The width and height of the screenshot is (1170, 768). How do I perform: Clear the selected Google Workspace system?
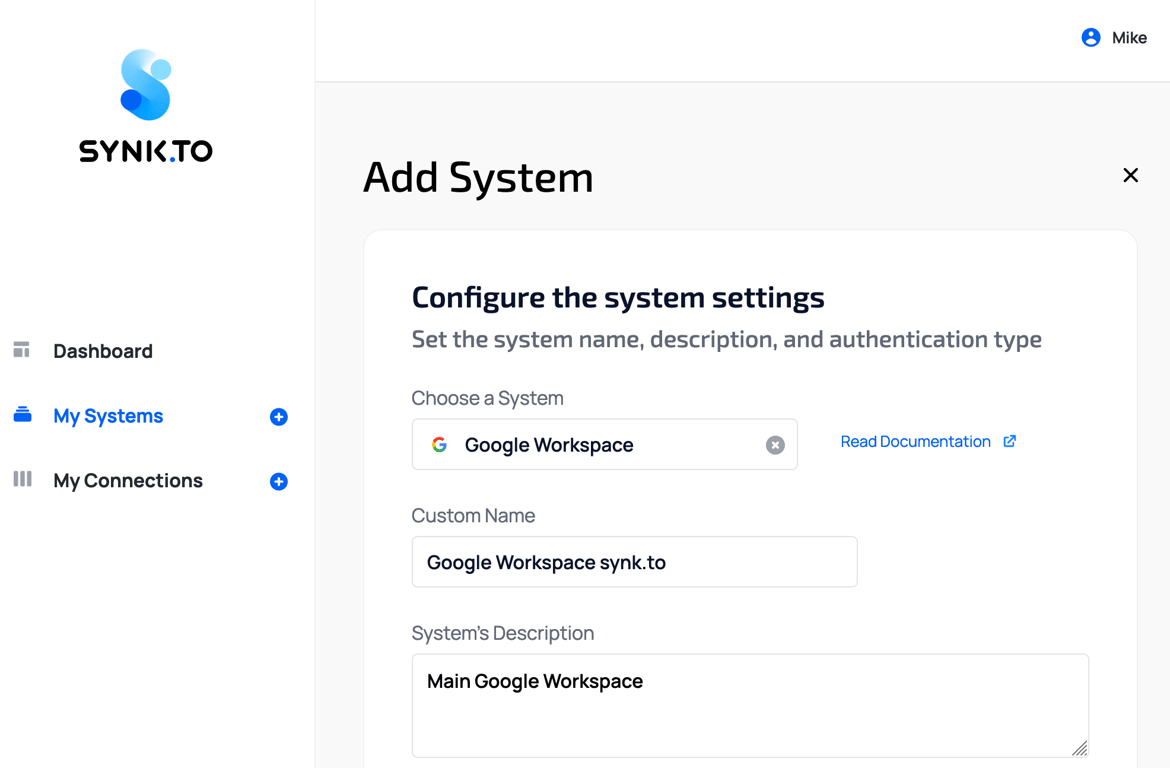click(775, 445)
